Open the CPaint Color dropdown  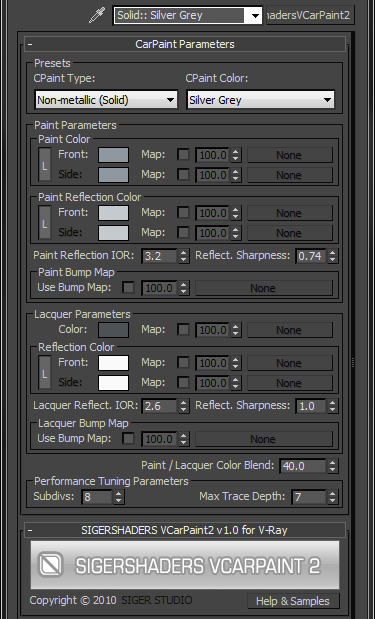(x=261, y=100)
